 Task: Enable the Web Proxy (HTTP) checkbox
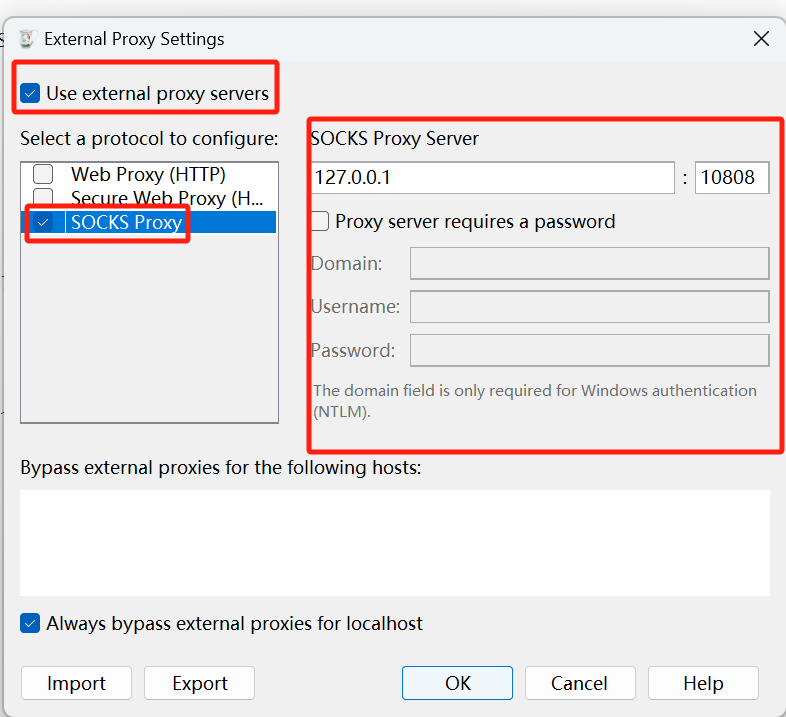(x=43, y=175)
